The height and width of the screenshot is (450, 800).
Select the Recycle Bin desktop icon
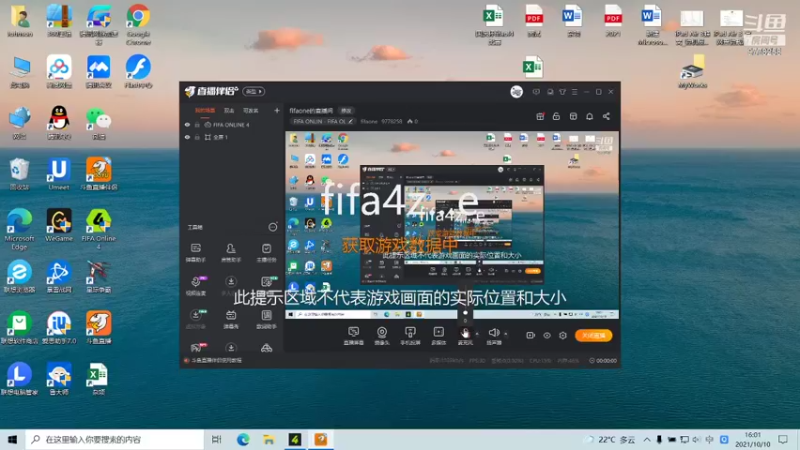(x=19, y=174)
